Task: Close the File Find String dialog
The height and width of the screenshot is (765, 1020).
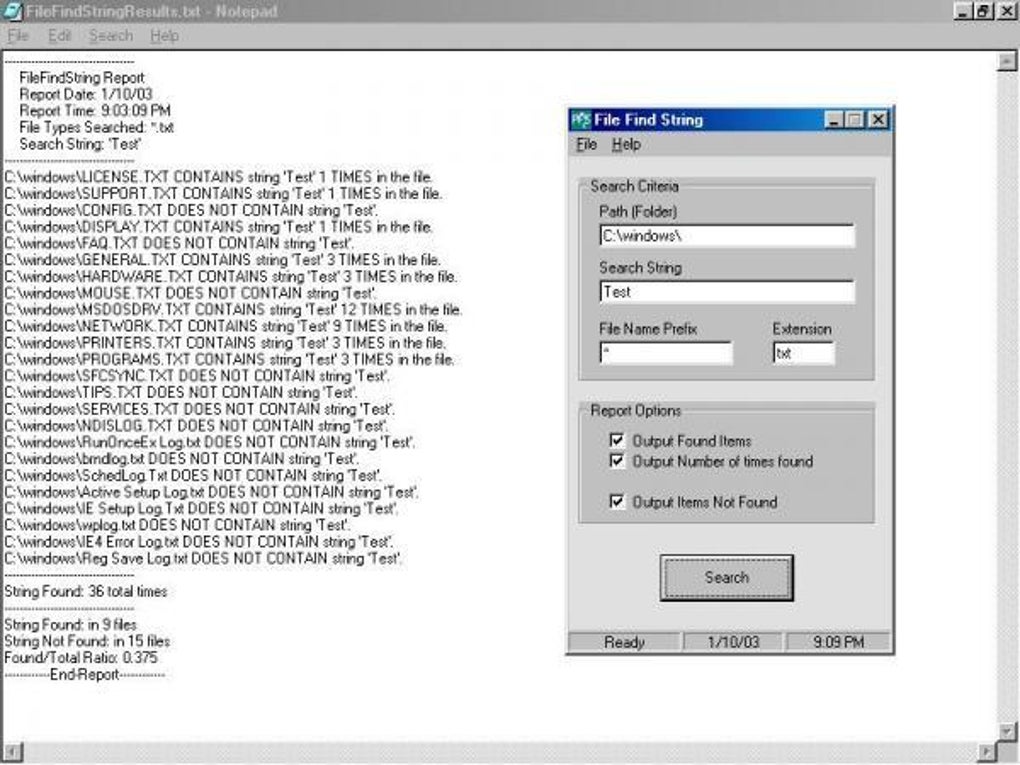Action: 878,120
